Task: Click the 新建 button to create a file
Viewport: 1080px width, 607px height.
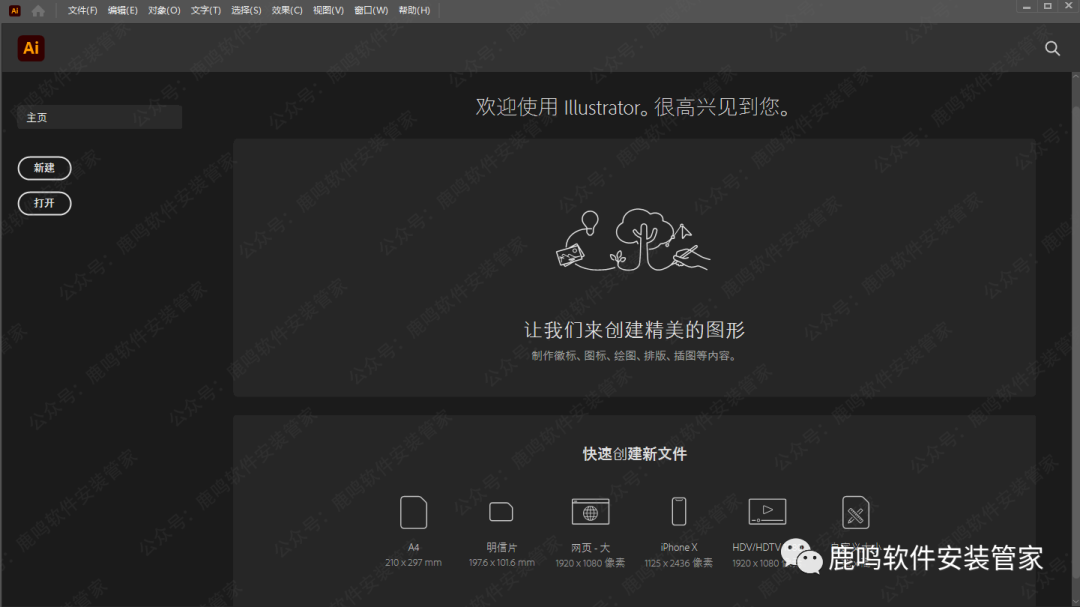Action: coord(44,168)
